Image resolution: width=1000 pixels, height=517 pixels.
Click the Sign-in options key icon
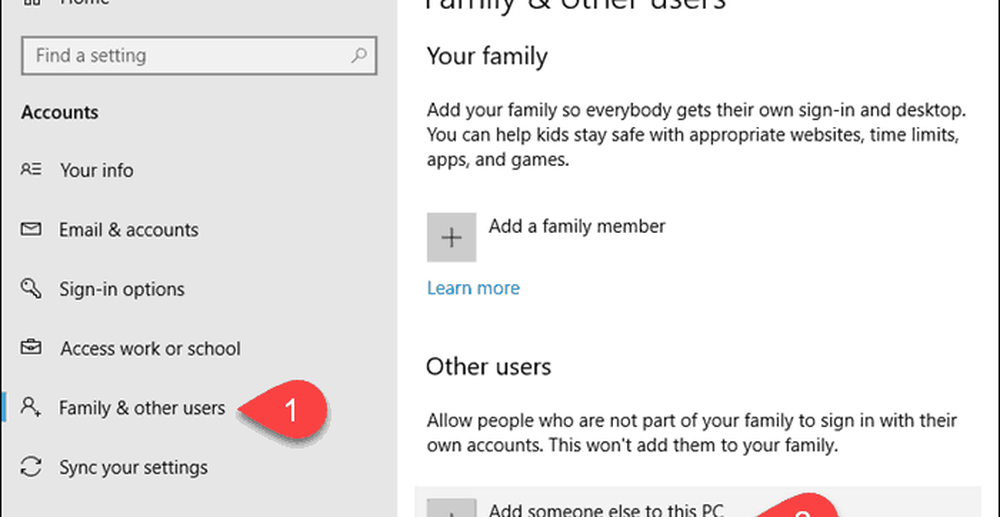(x=31, y=289)
